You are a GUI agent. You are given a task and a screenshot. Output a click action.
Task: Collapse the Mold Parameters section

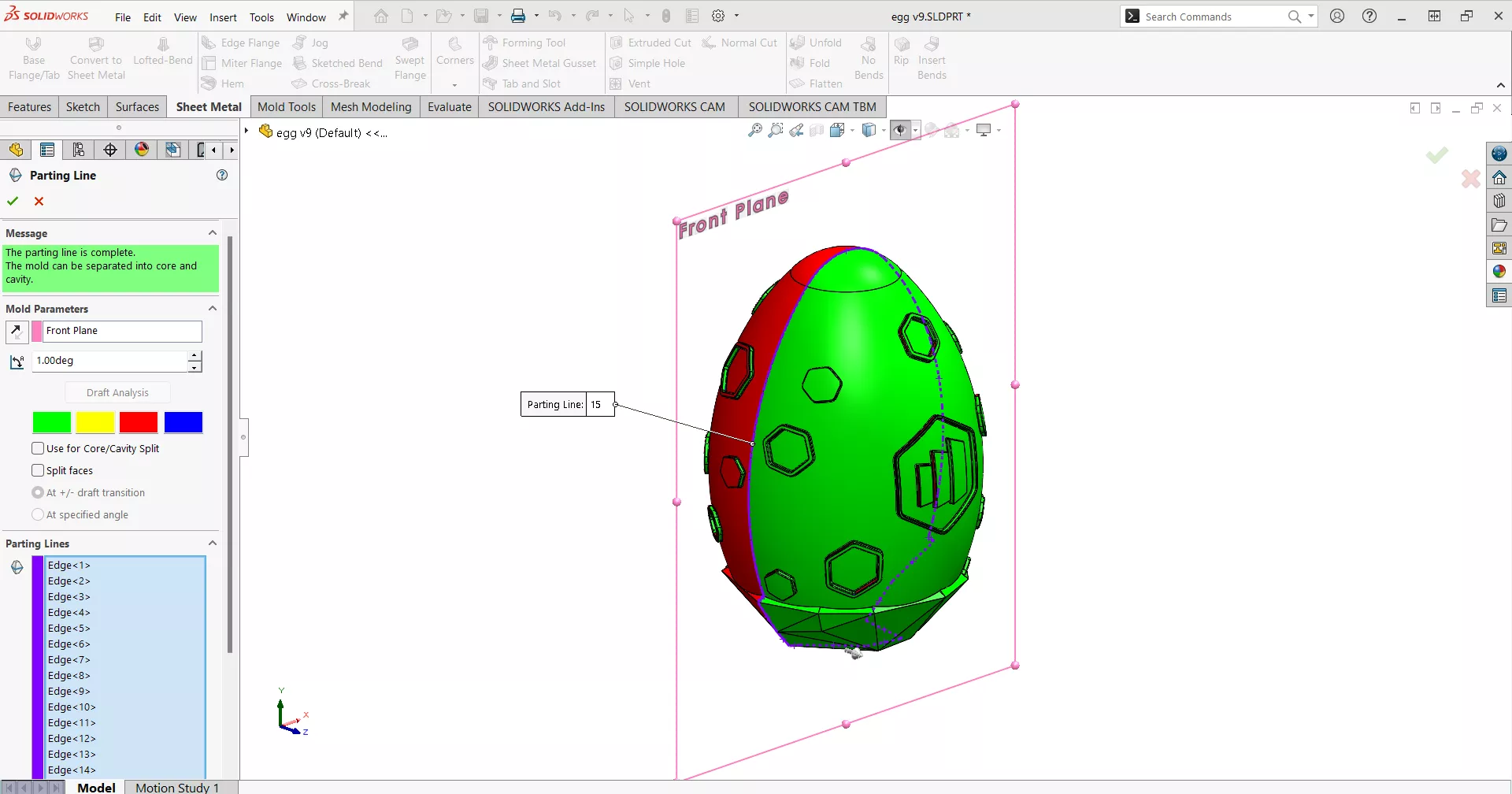(x=212, y=308)
